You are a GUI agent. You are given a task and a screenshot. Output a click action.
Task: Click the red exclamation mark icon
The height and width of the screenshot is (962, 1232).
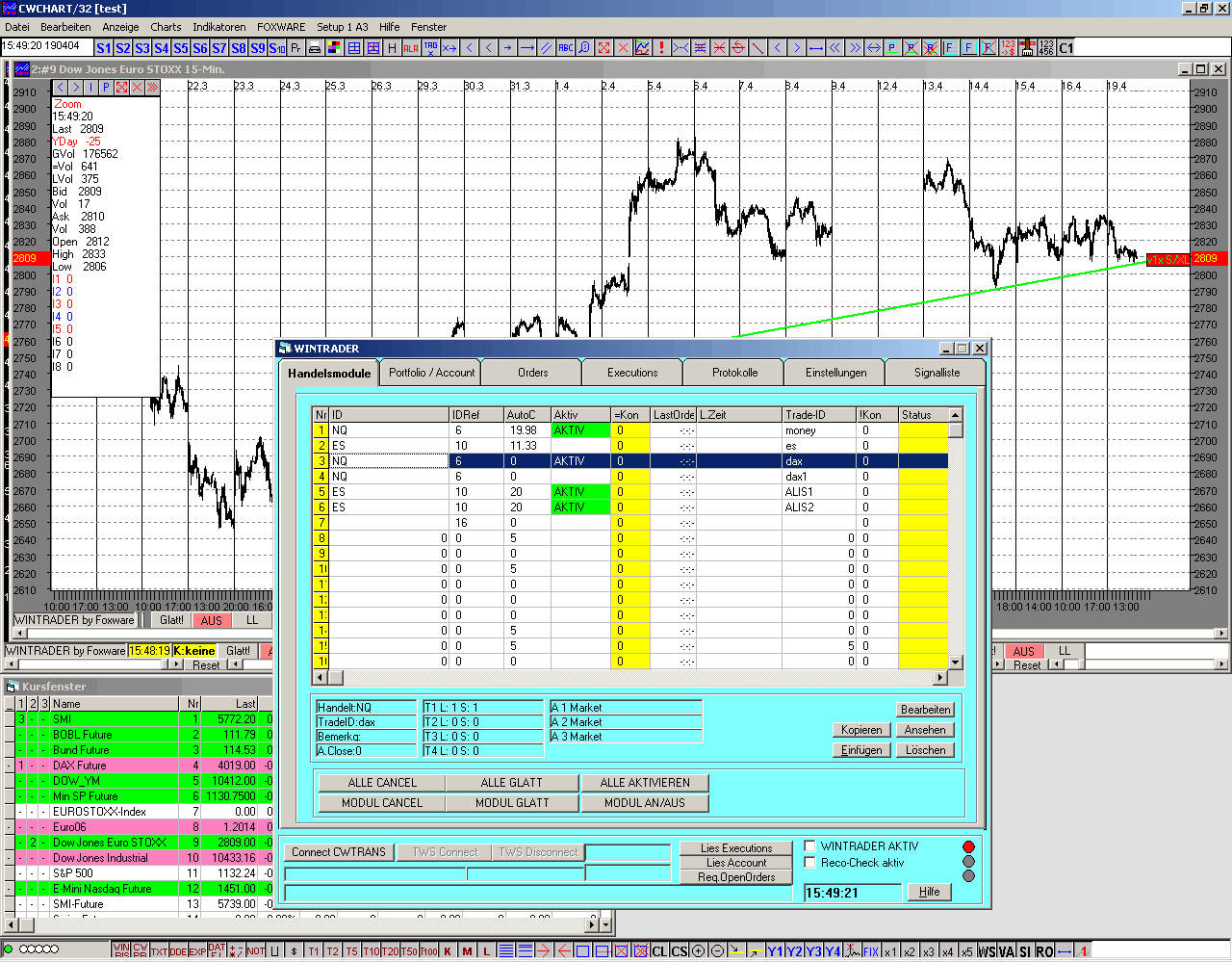coord(661,48)
